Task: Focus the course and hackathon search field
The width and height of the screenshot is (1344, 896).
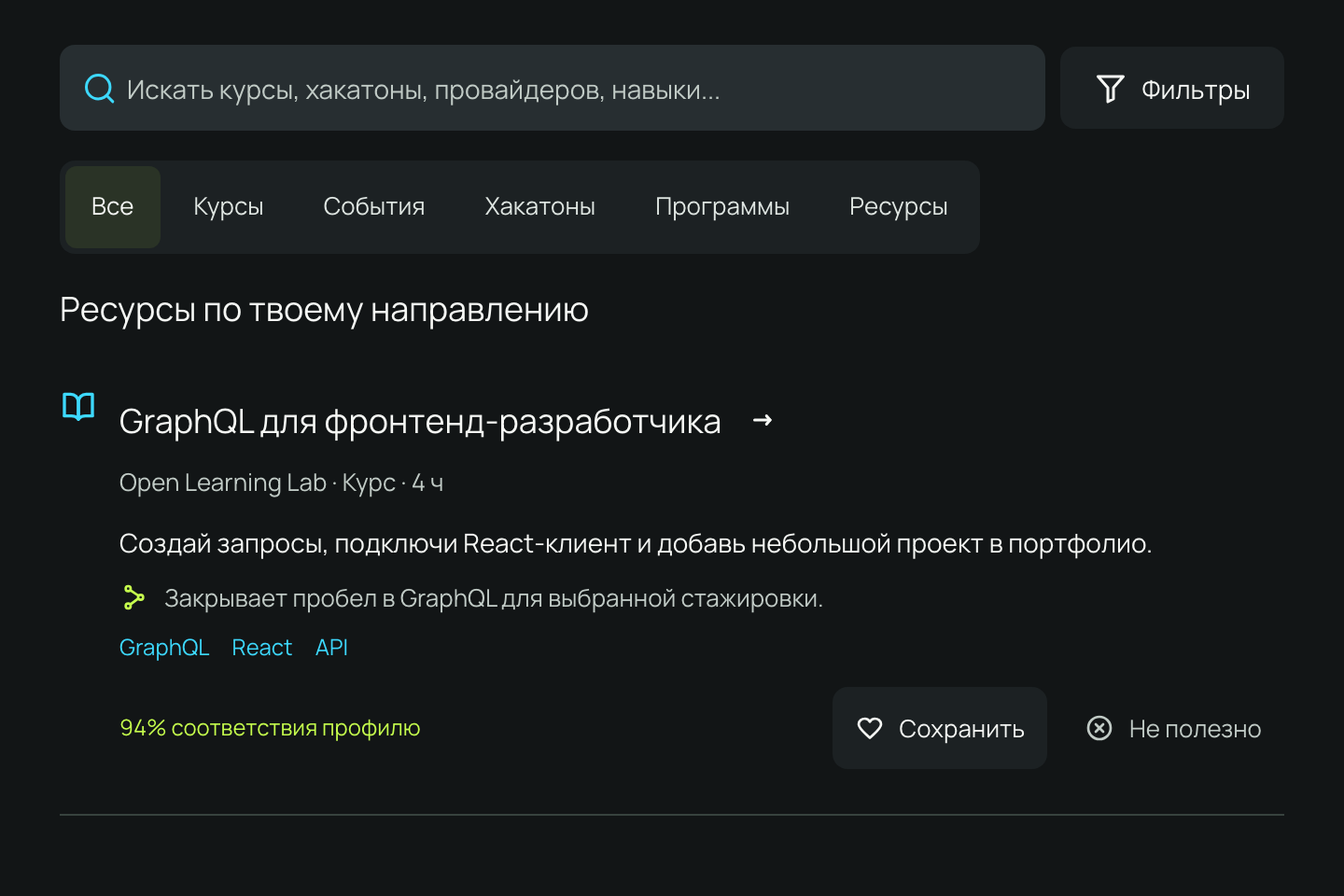Action: point(553,88)
